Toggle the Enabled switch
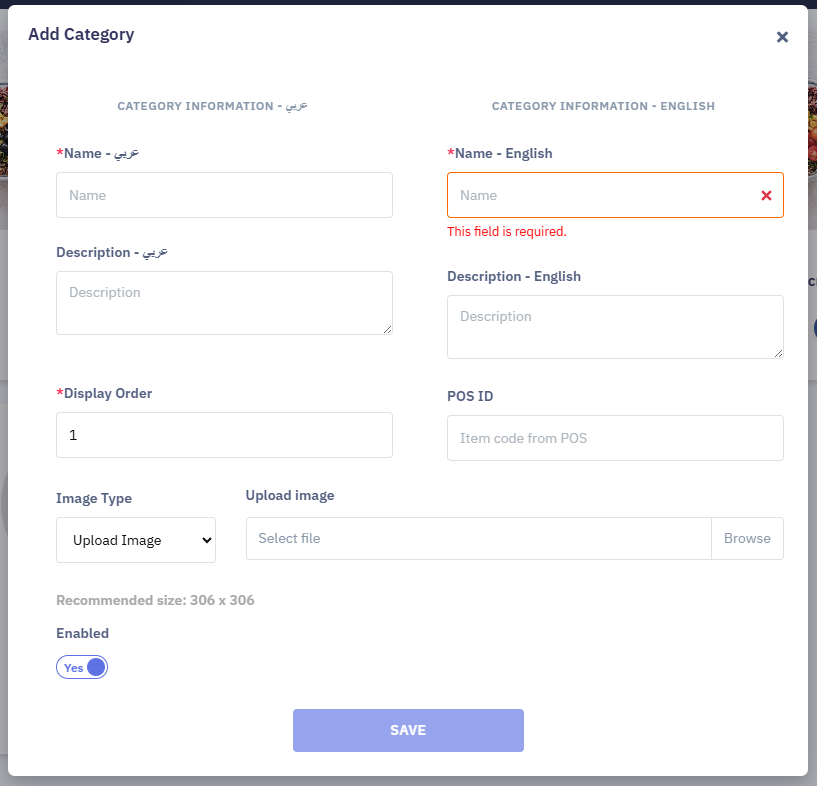 click(82, 667)
